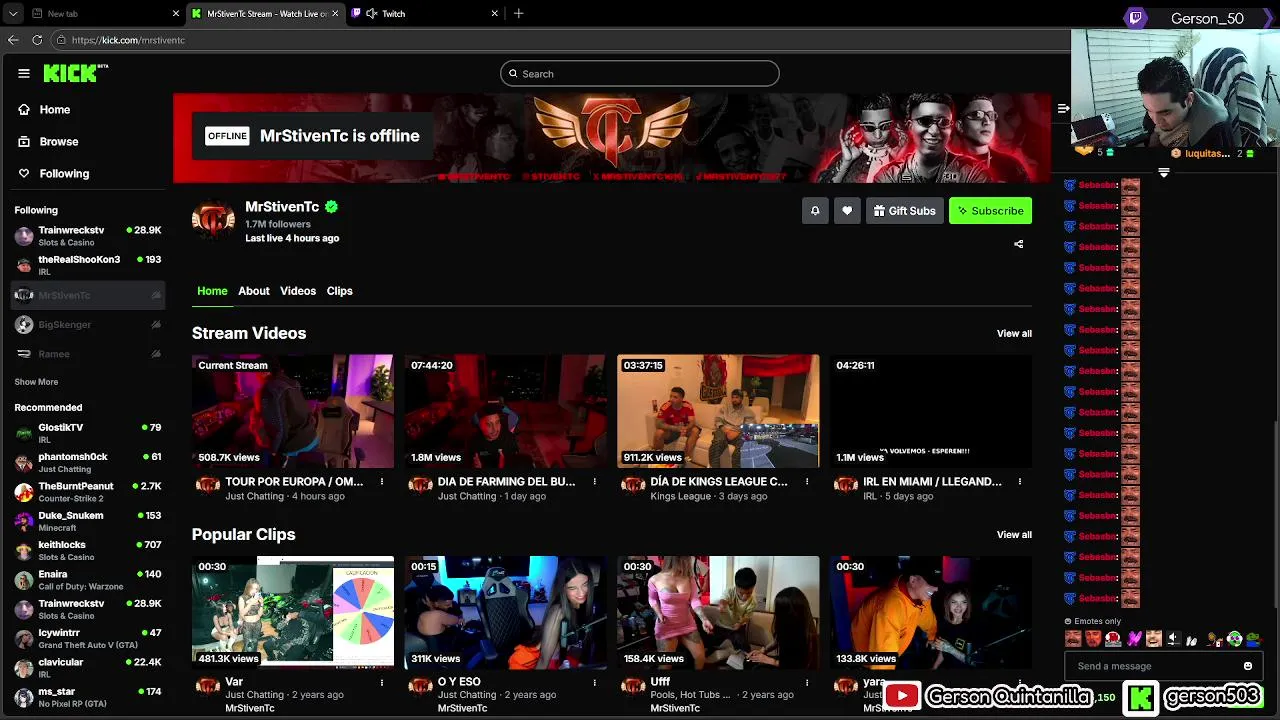
Task: Expand followed channels with Show More
Action: pos(36,382)
